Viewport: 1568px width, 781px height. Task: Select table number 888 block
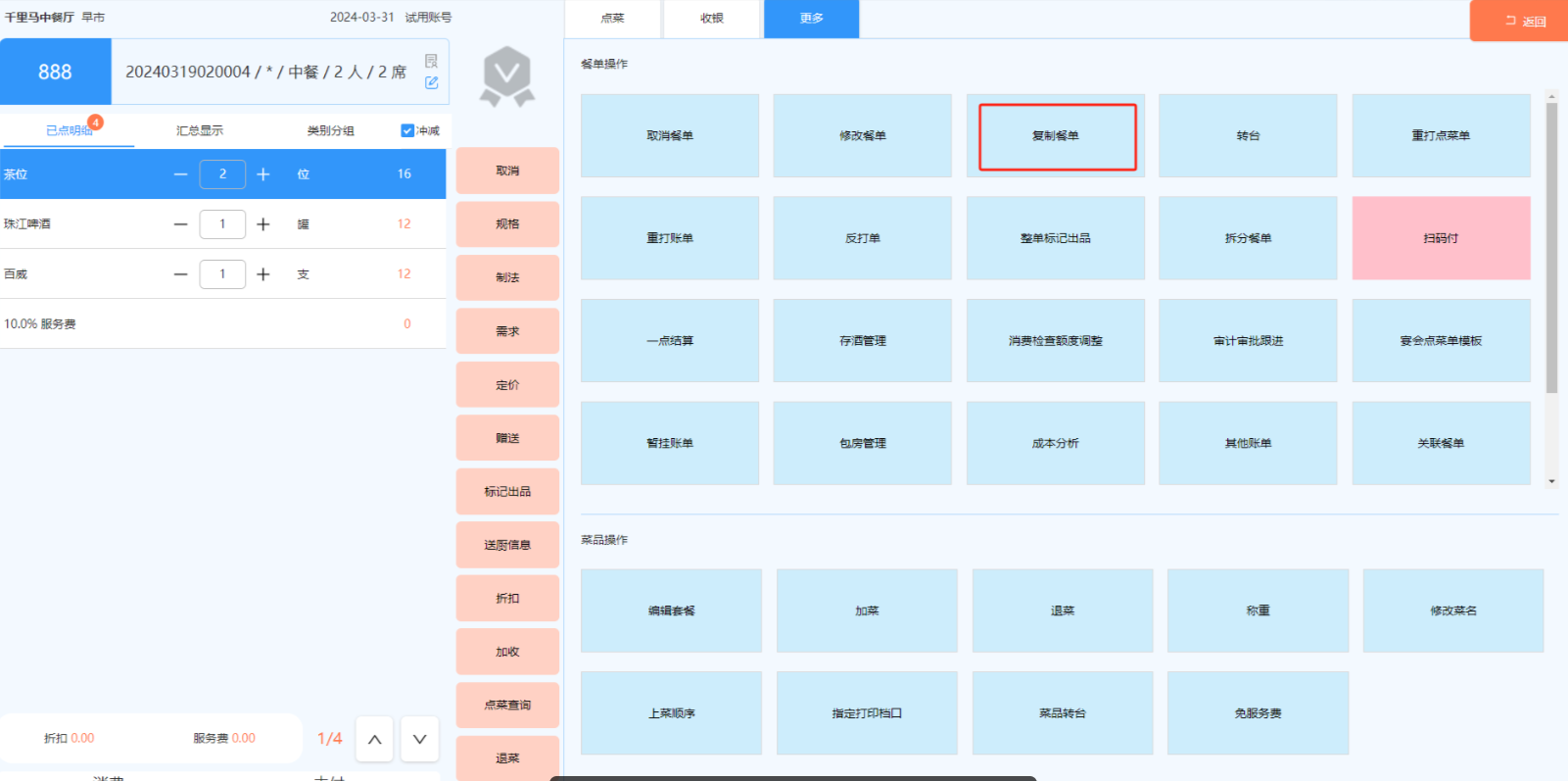pos(55,72)
